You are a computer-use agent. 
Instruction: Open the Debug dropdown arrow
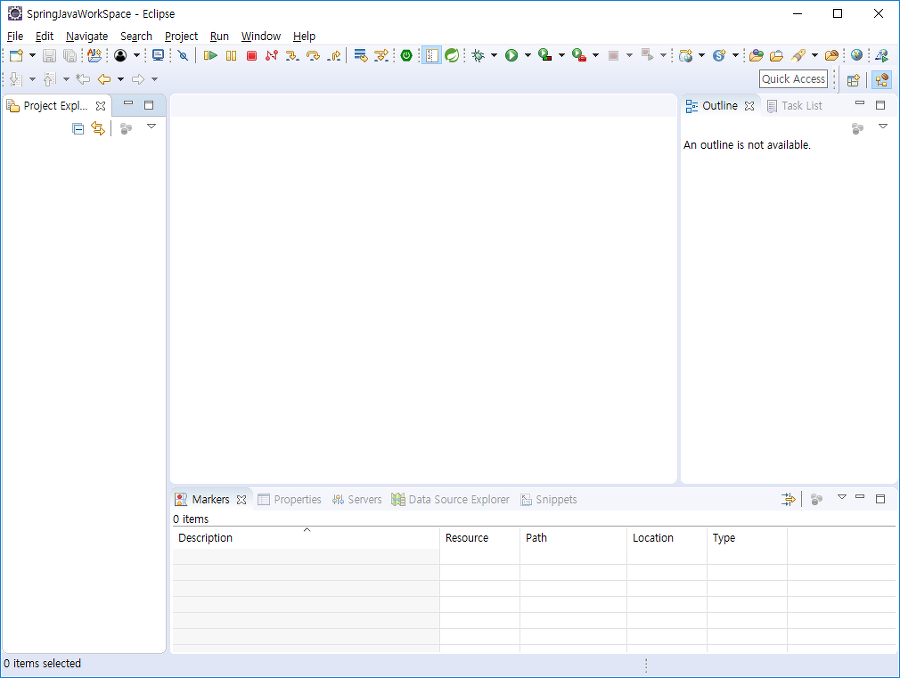click(494, 56)
